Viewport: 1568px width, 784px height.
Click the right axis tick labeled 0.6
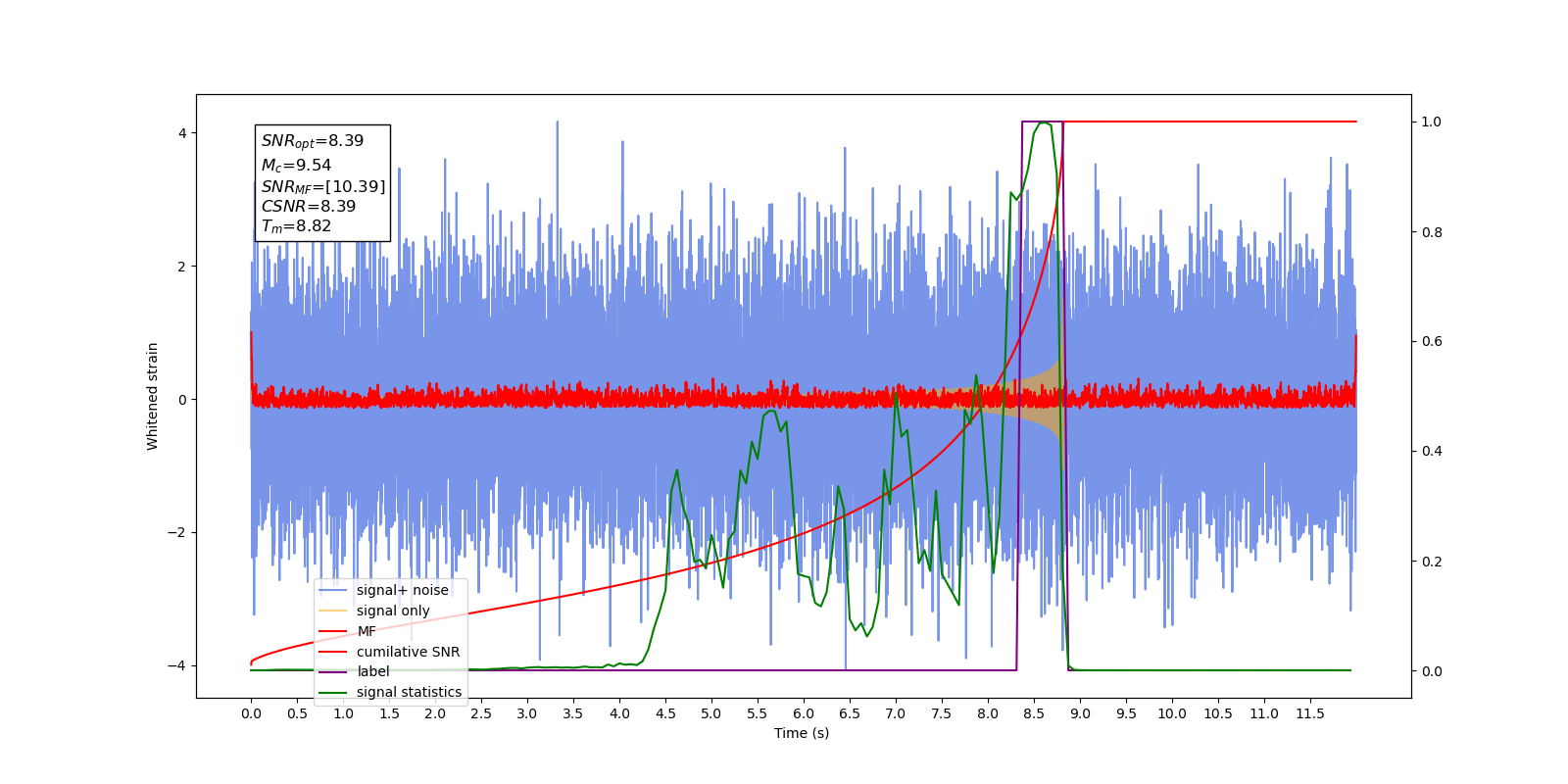tap(1432, 341)
